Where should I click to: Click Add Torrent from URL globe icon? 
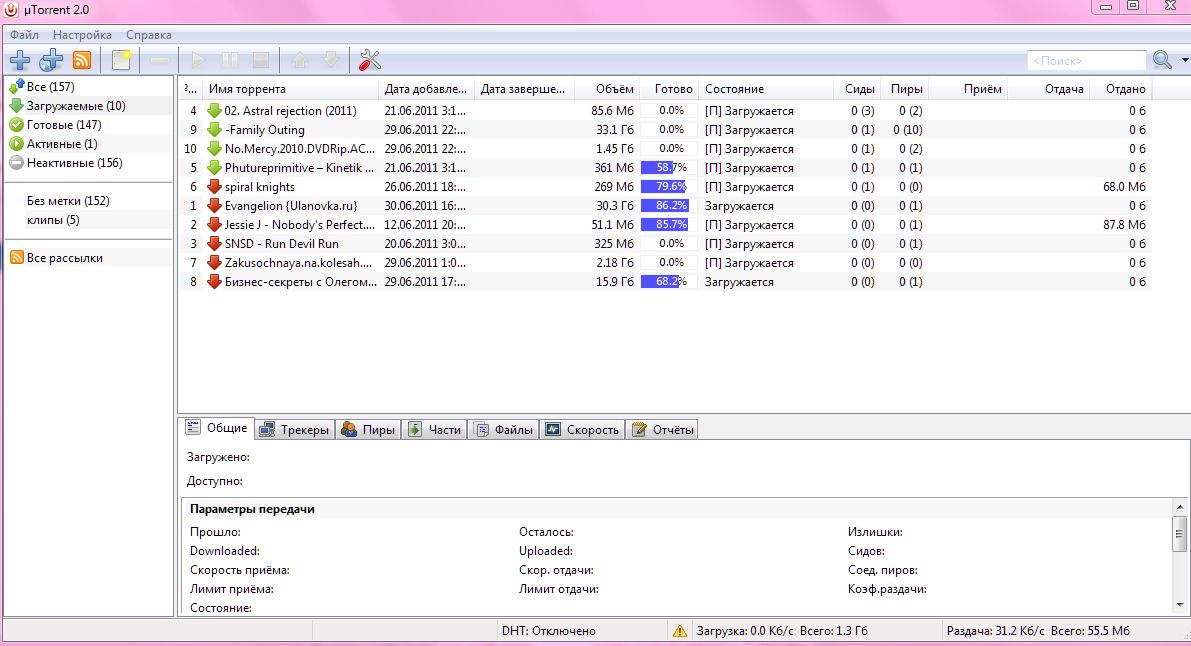tap(51, 60)
